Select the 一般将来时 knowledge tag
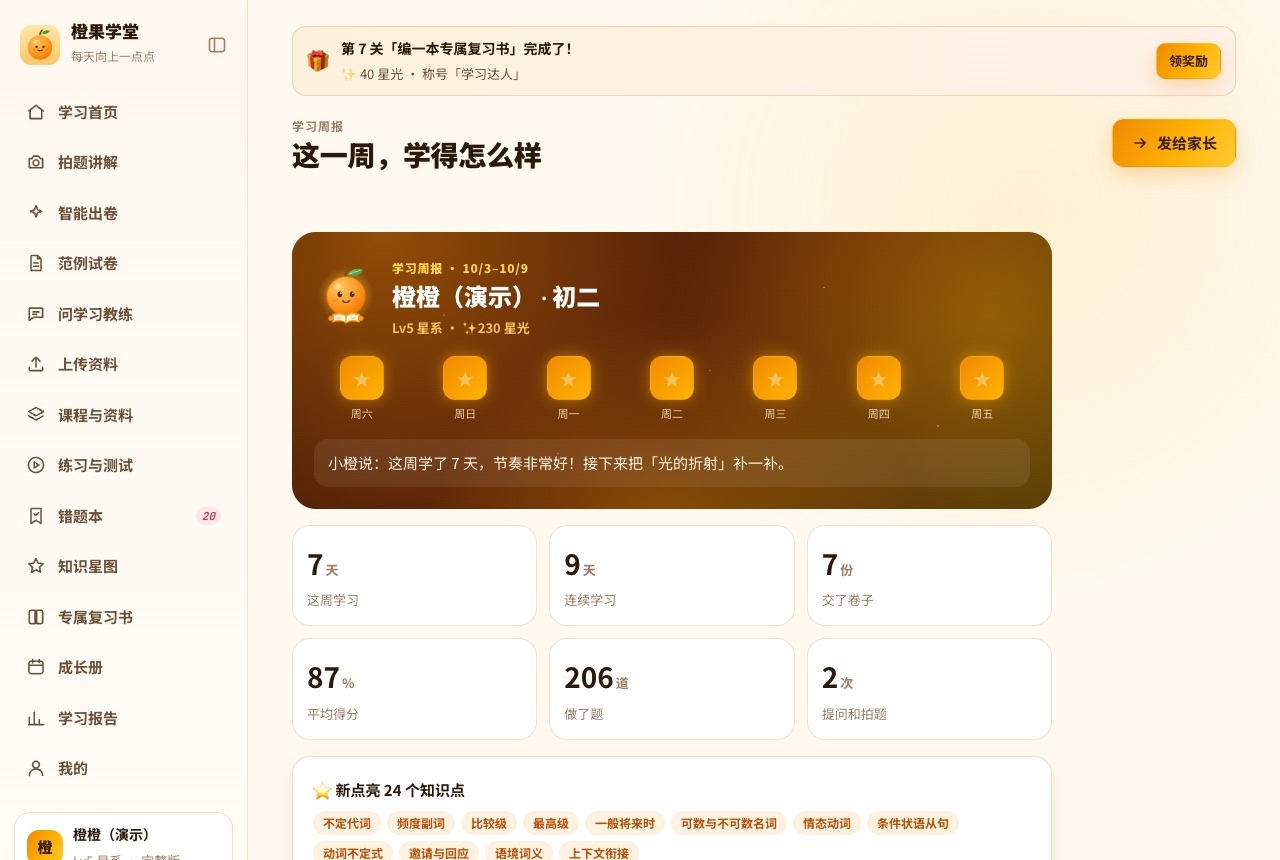This screenshot has height=860, width=1280. tap(625, 823)
